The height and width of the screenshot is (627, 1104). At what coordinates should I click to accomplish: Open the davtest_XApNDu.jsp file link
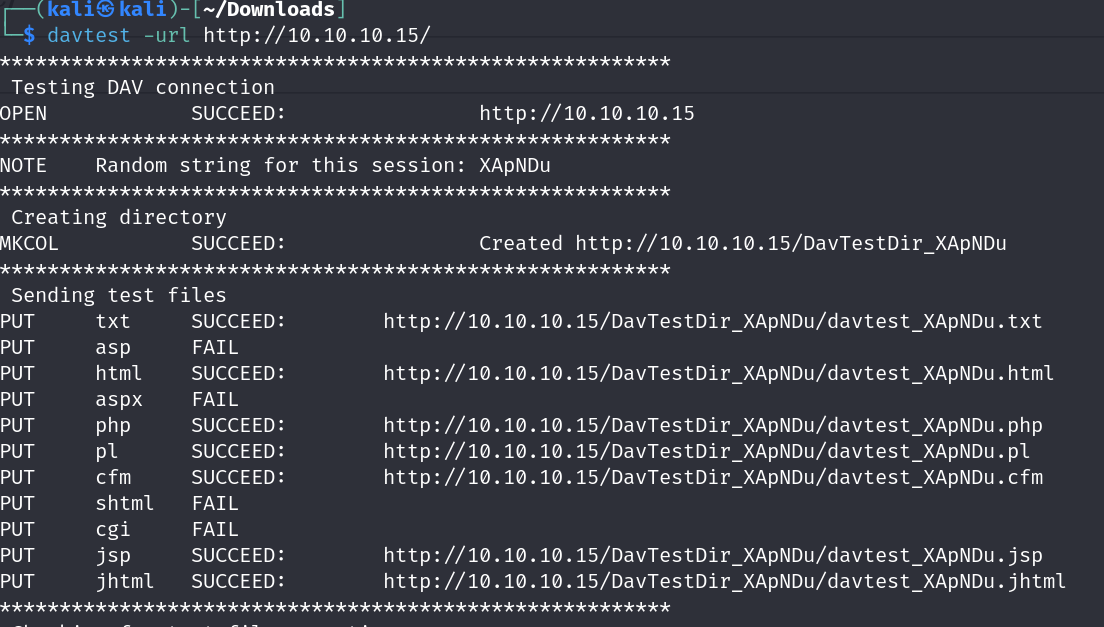(712, 555)
